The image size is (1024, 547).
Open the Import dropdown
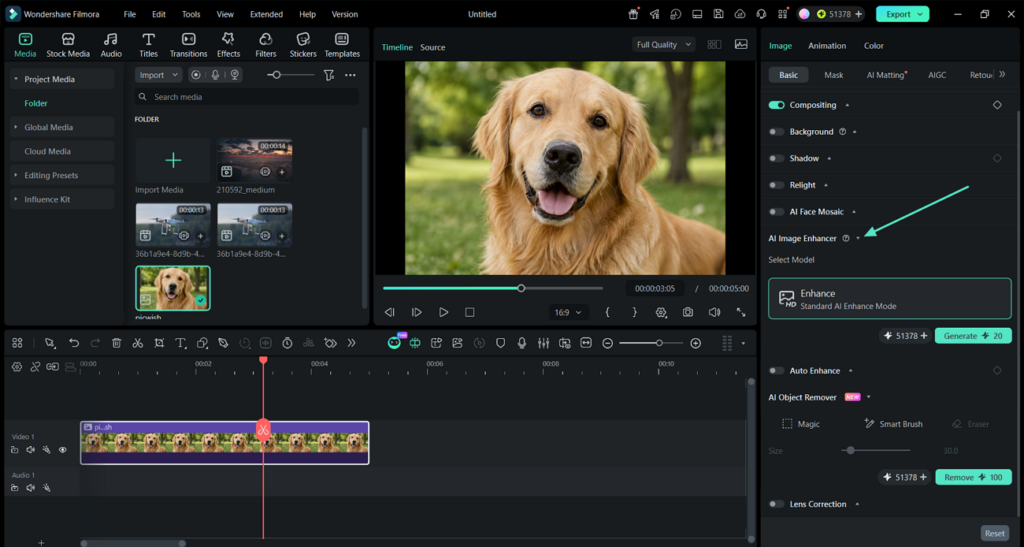pyautogui.click(x=159, y=75)
